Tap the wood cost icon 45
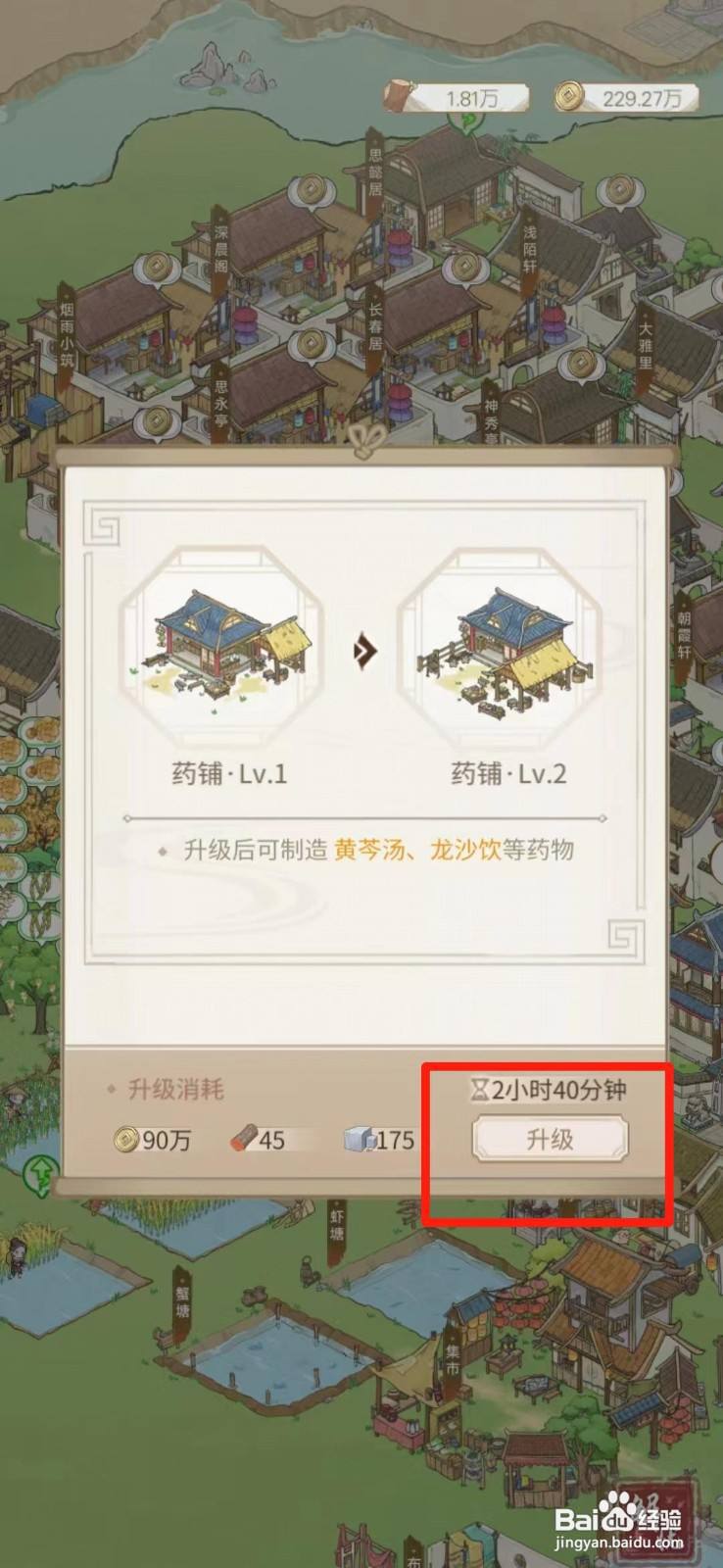The image size is (723, 1568). click(244, 1139)
